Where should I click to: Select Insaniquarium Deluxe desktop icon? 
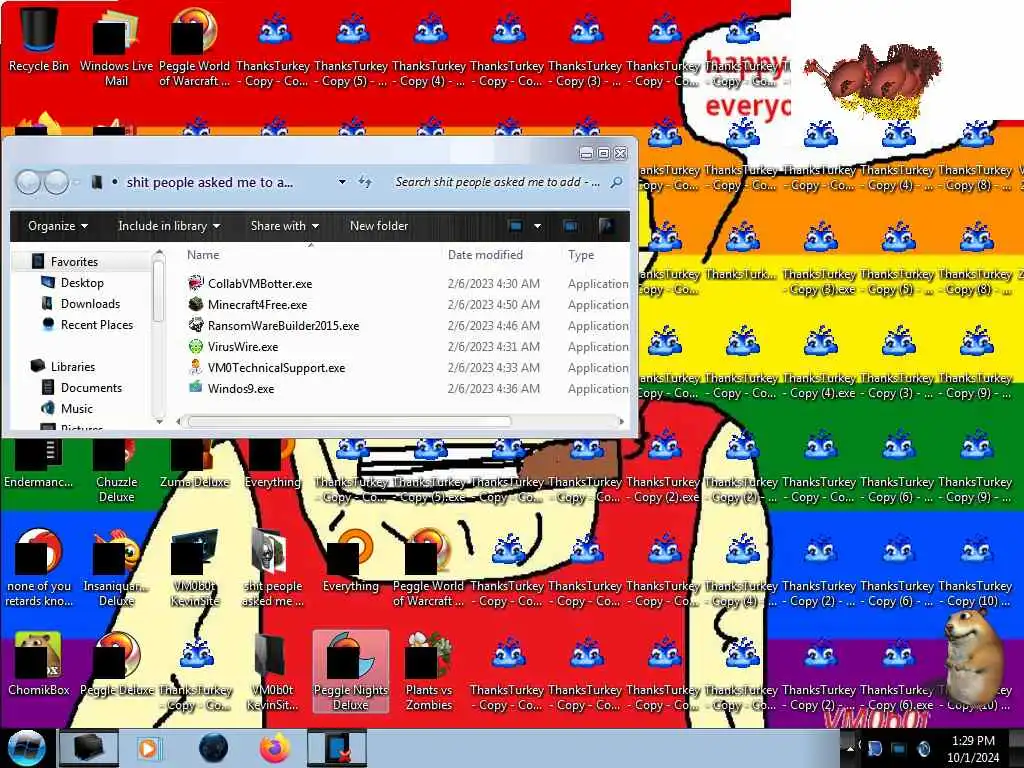tap(116, 567)
